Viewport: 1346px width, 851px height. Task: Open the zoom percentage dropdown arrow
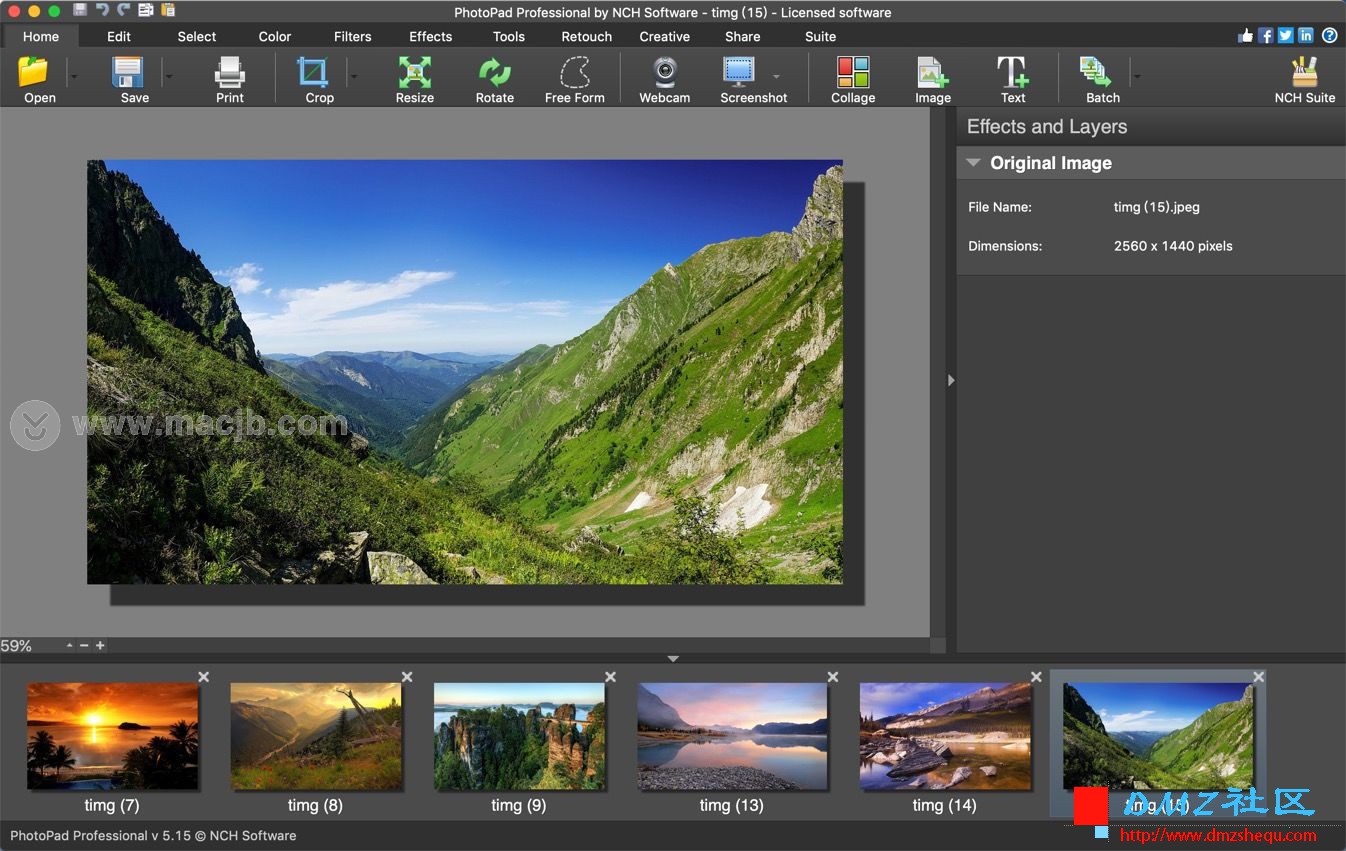coord(69,645)
